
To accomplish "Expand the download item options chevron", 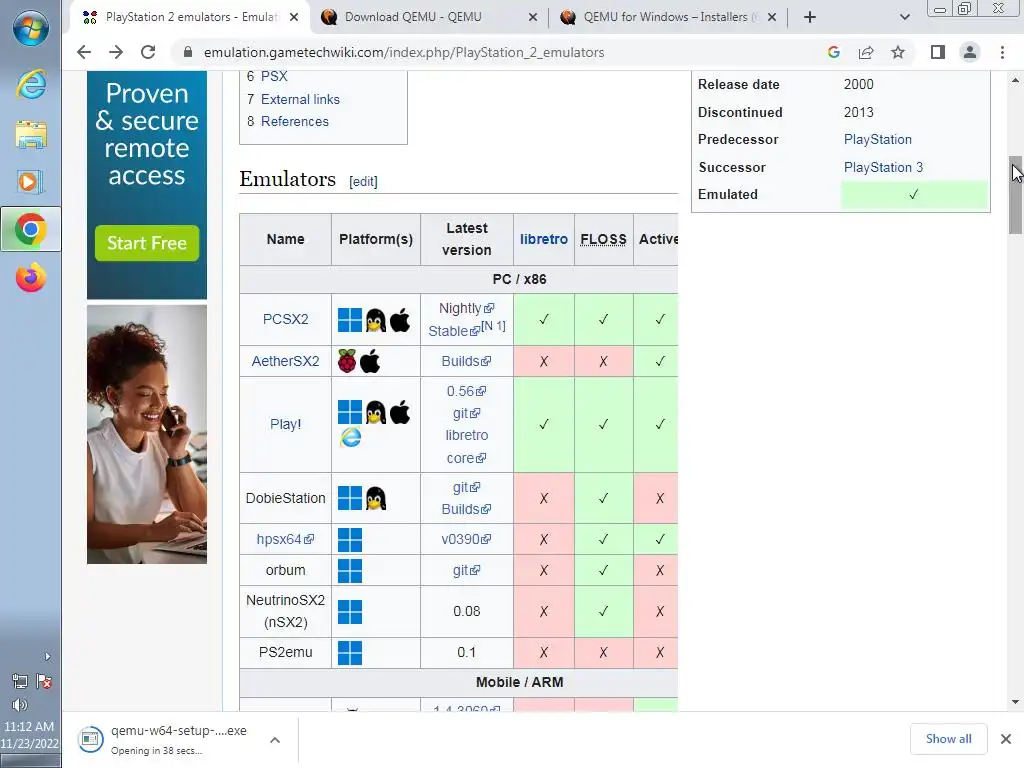I will coord(275,739).
